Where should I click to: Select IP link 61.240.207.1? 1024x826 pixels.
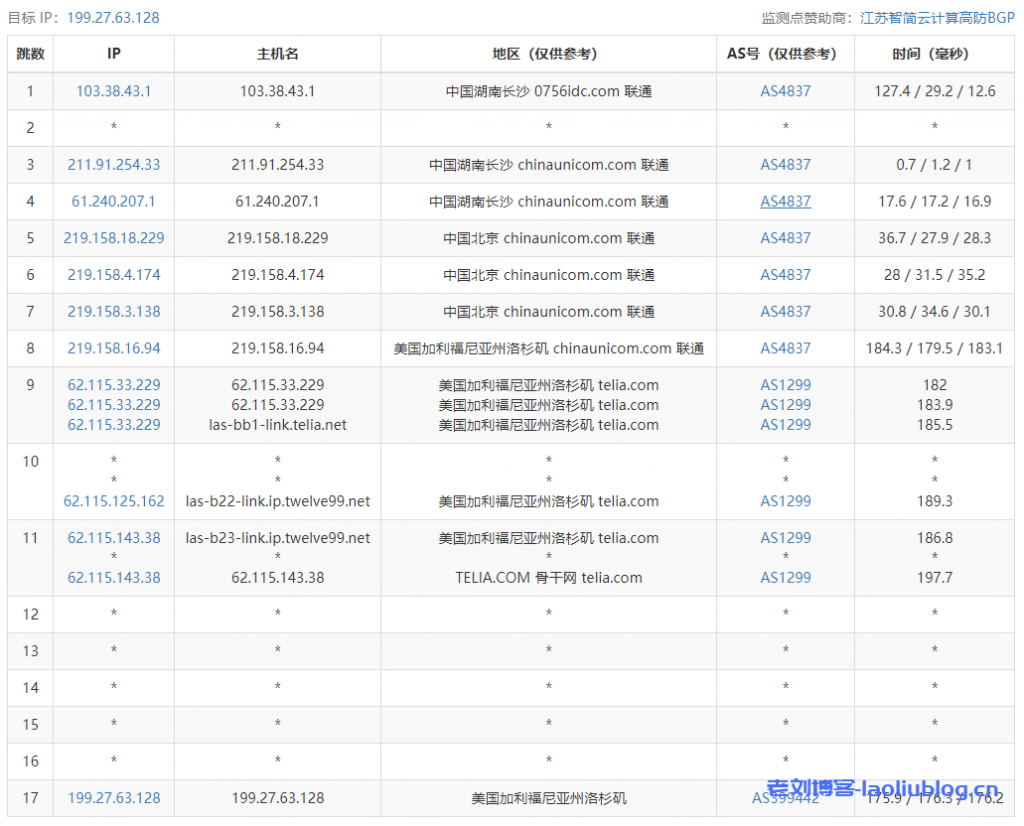[x=114, y=202]
